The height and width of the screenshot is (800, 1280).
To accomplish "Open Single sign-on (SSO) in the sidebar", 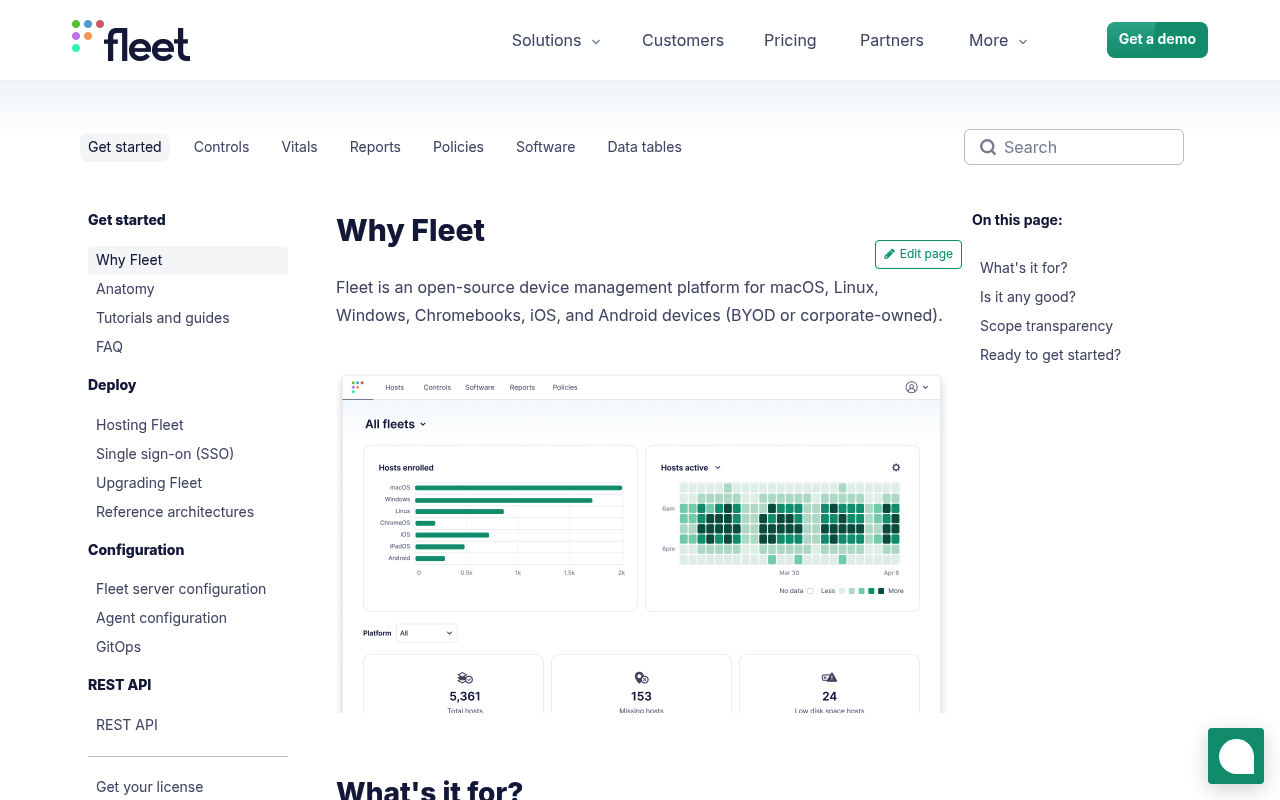I will [x=165, y=454].
